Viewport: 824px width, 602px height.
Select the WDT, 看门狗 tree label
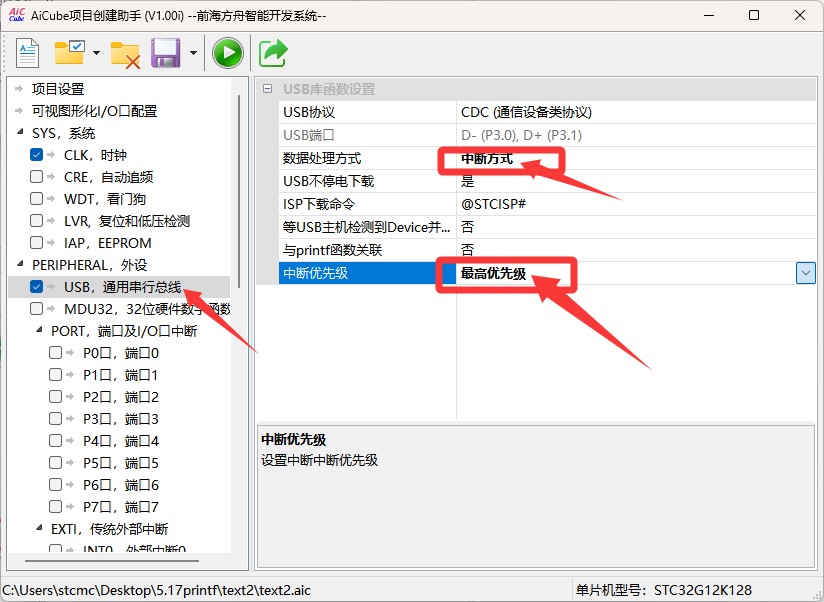click(x=105, y=199)
